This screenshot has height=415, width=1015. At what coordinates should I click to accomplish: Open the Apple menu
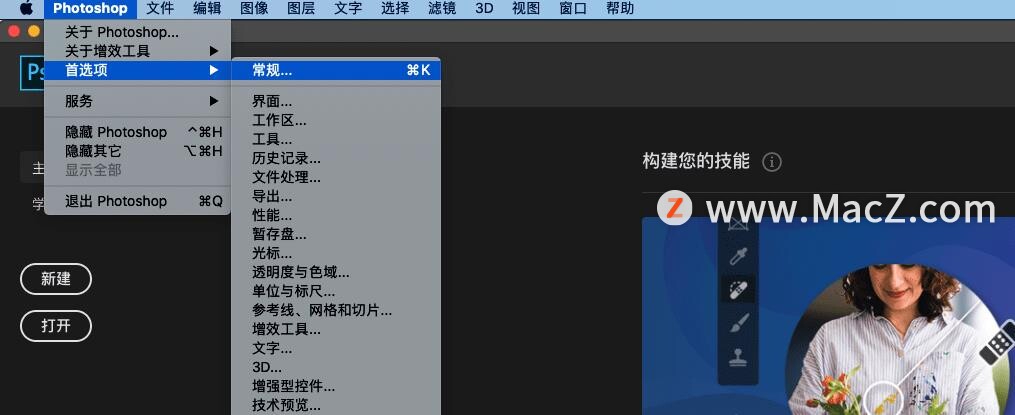click(26, 8)
